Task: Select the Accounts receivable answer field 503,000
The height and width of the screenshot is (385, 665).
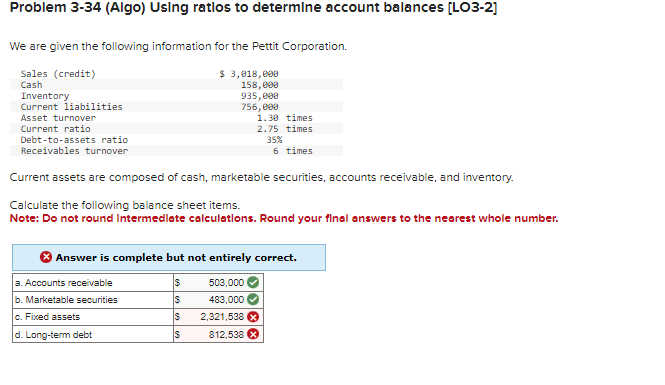Action: (x=218, y=282)
